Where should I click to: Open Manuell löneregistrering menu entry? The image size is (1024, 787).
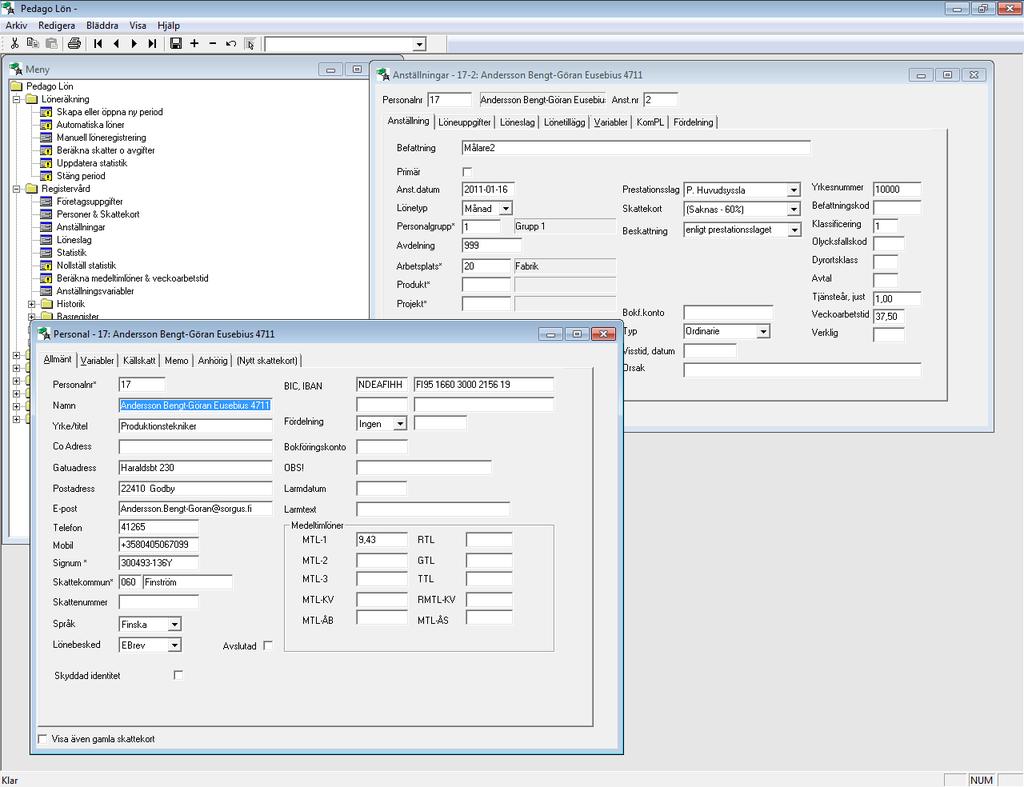[101, 137]
